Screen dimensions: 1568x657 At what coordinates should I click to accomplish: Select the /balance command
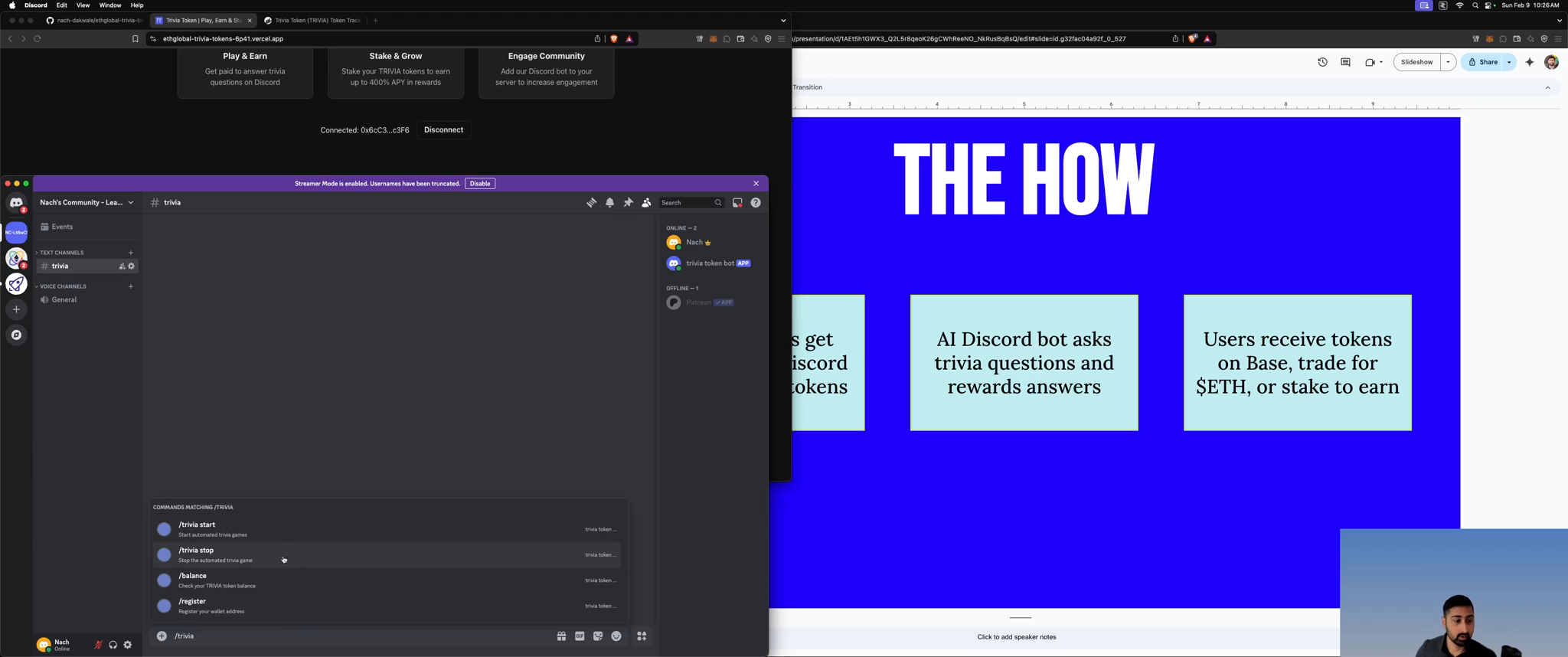click(387, 580)
